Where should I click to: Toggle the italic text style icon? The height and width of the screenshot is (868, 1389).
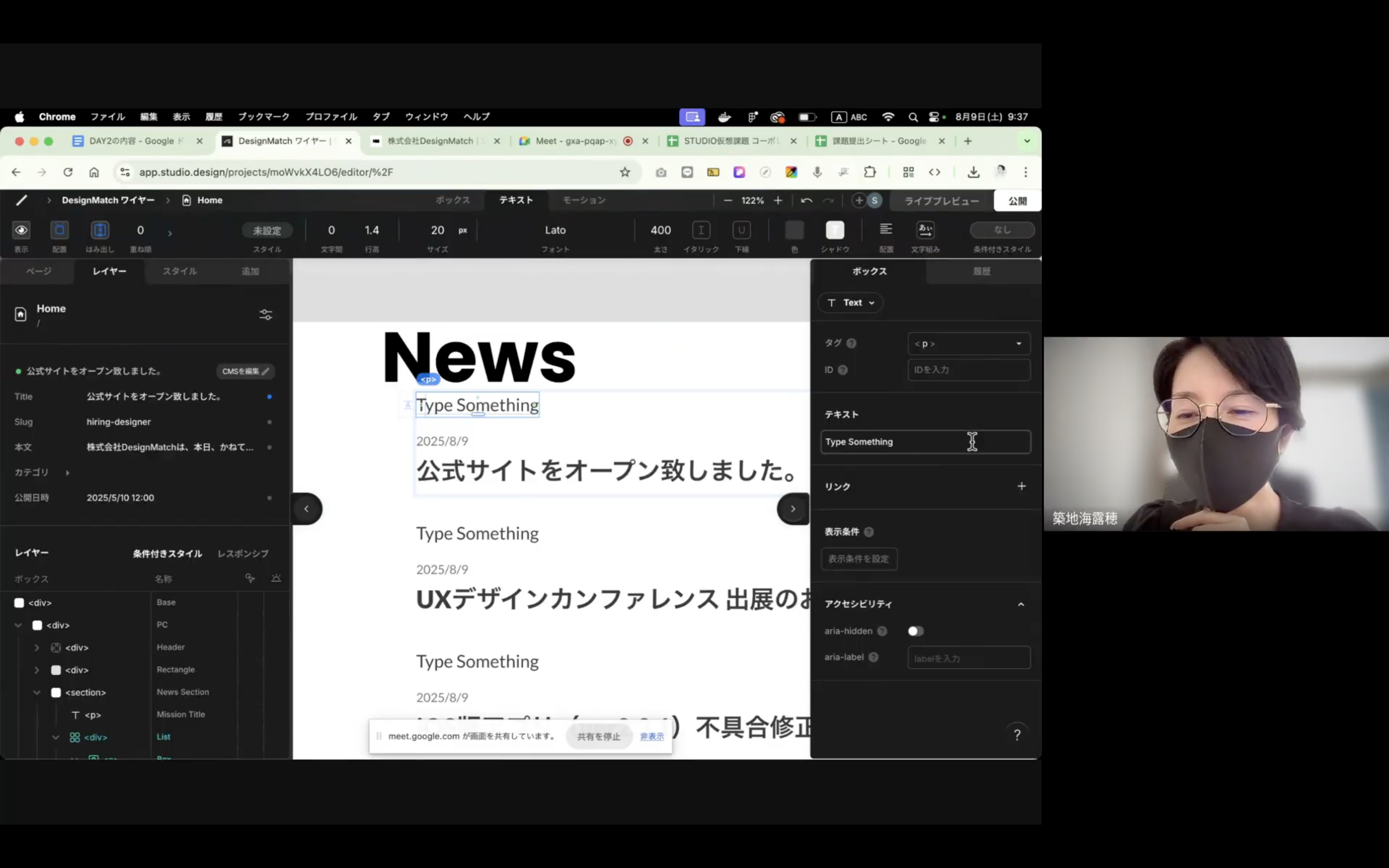pyautogui.click(x=701, y=230)
